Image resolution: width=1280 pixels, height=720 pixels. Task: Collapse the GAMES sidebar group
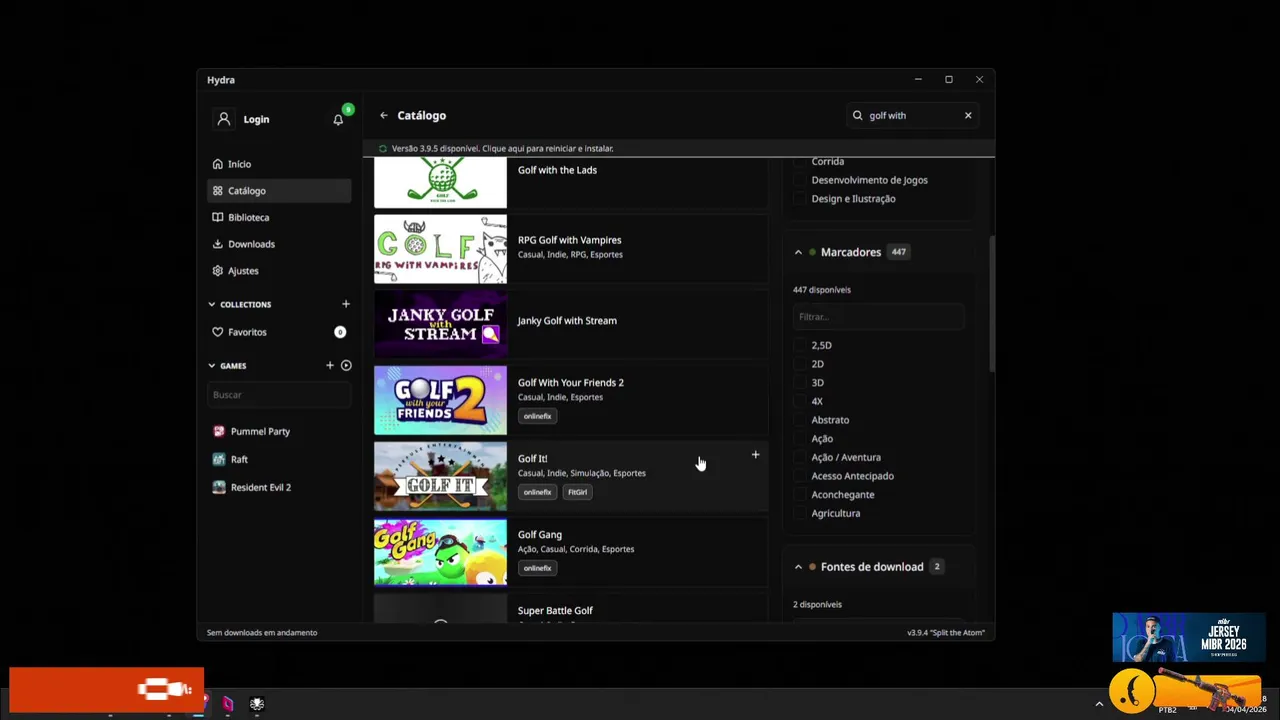[x=211, y=366]
